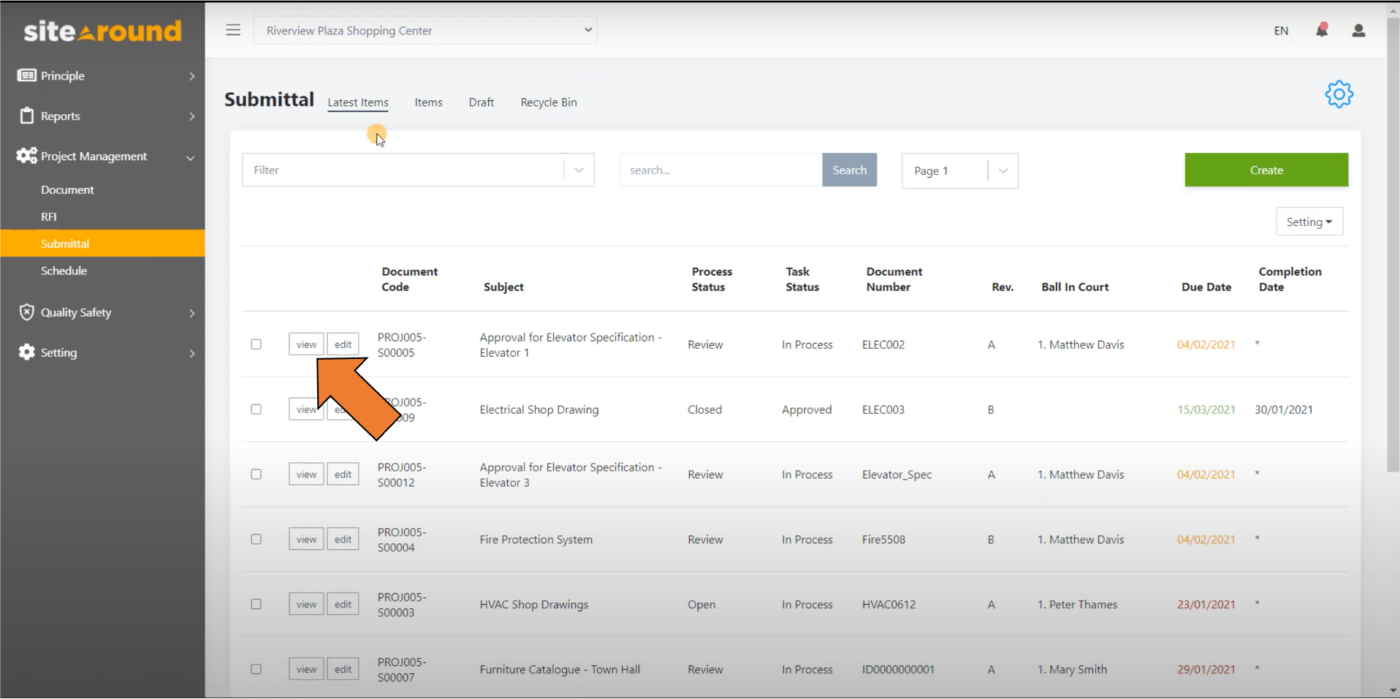The height and width of the screenshot is (699, 1400).
Task: Click 'Mary Smith' in Ball In Court
Action: click(1080, 669)
